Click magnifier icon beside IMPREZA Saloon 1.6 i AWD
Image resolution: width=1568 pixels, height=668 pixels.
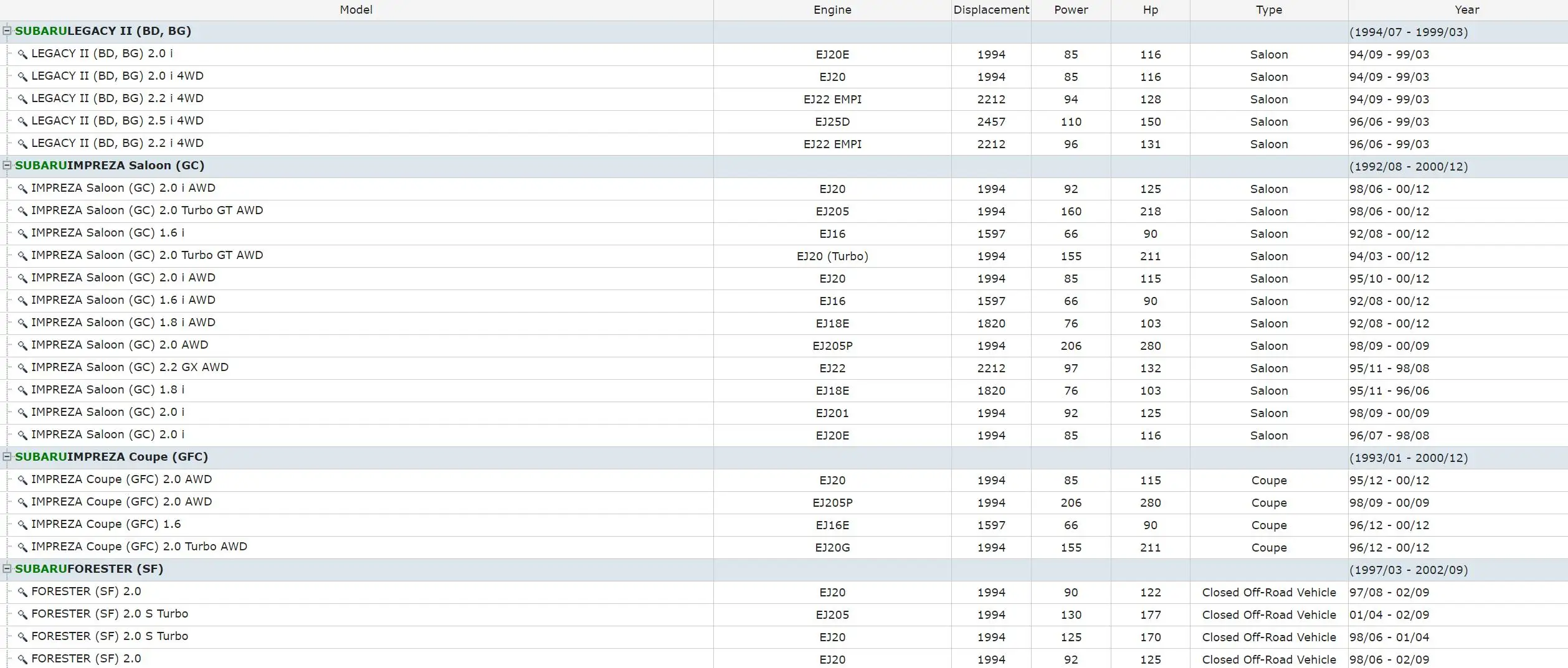click(x=22, y=301)
